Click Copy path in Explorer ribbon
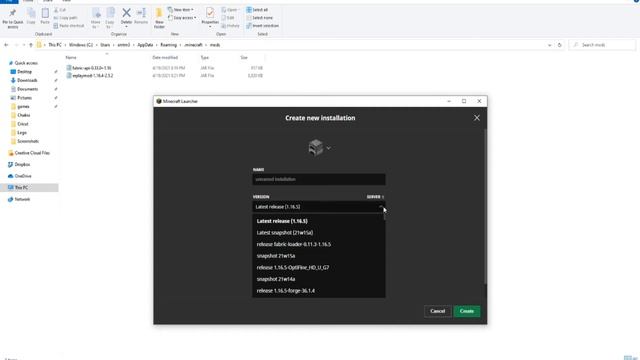Image resolution: width=640 pixels, height=360 pixels. [65, 18]
